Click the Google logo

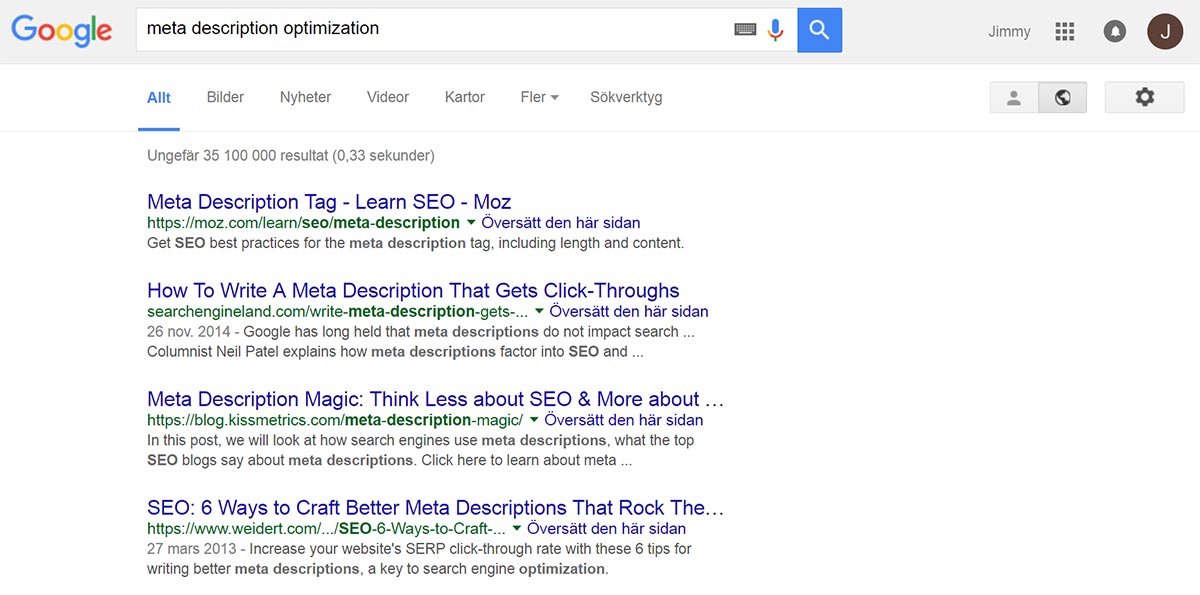[x=61, y=30]
